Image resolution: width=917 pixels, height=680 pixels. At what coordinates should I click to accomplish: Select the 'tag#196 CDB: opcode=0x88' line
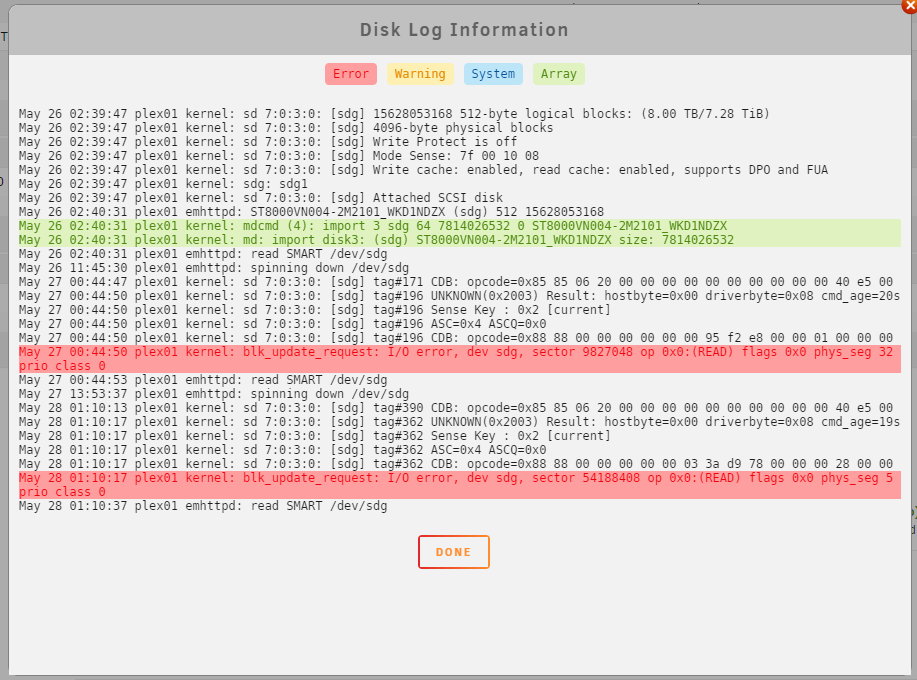(456, 338)
